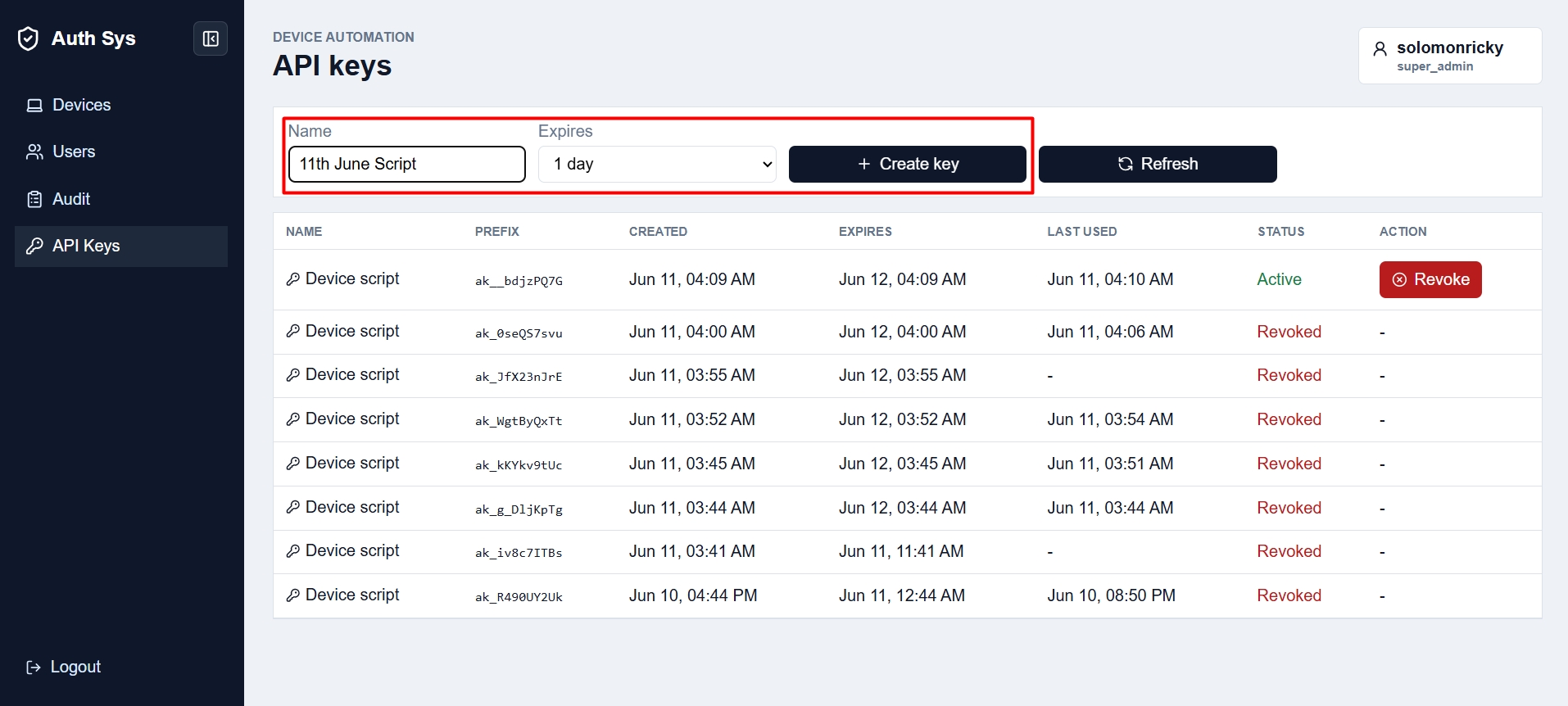
Task: Click the user avatar icon beside solomonricky
Action: click(1380, 48)
